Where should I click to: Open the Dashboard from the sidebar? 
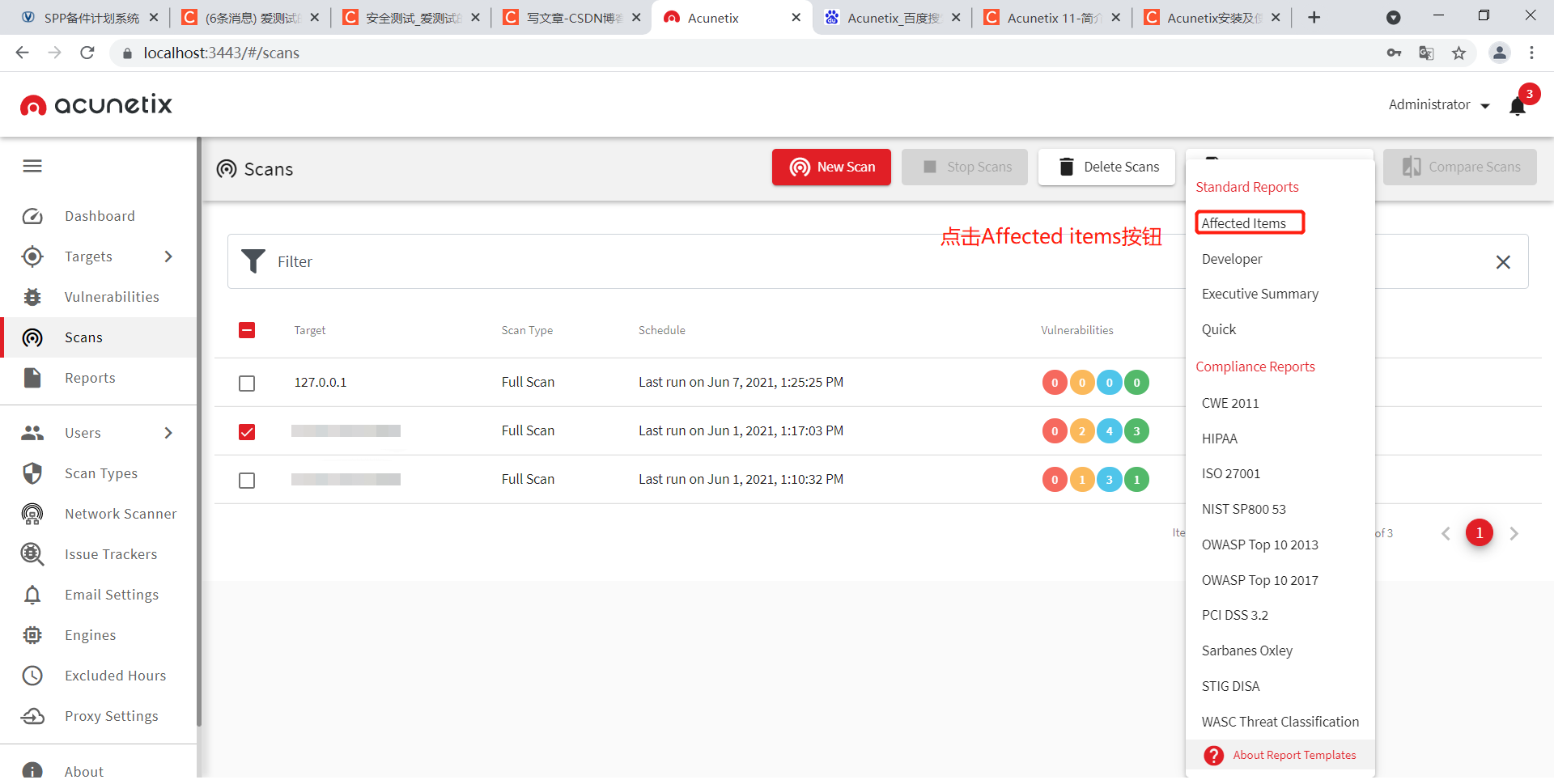click(100, 216)
